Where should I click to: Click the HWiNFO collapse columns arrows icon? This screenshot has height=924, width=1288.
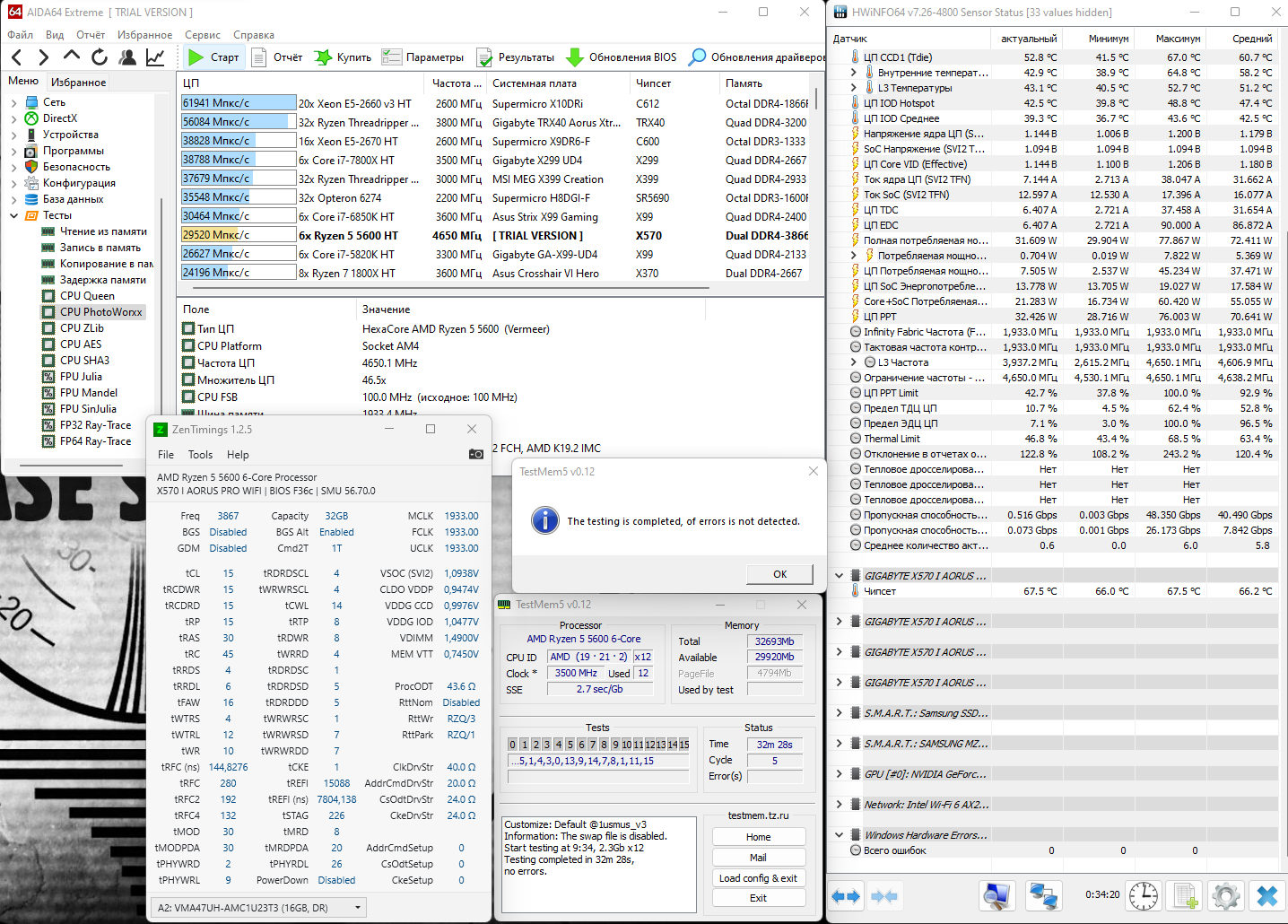(884, 895)
